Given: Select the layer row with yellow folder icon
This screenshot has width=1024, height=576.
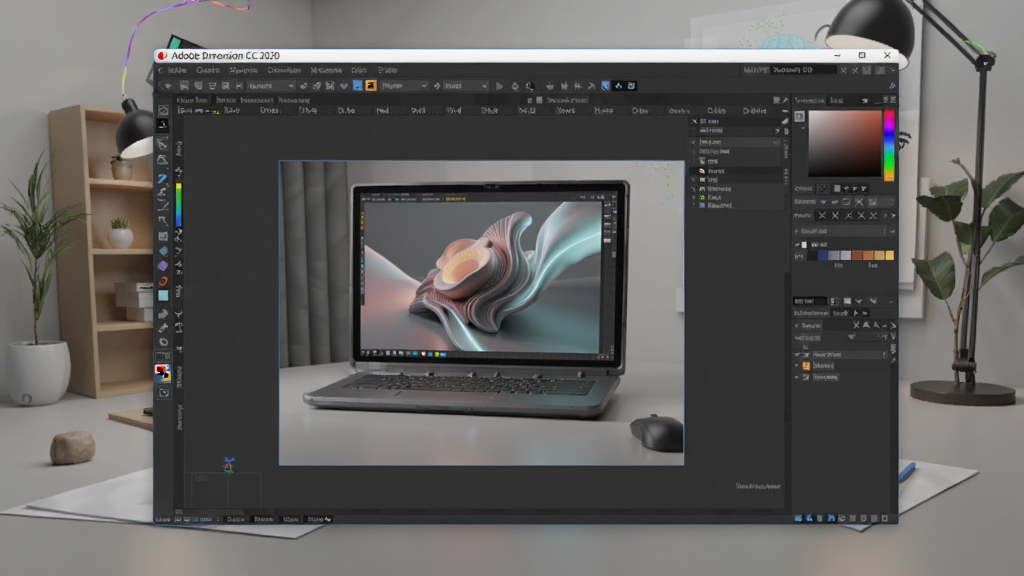Looking at the screenshot, I should (735, 171).
